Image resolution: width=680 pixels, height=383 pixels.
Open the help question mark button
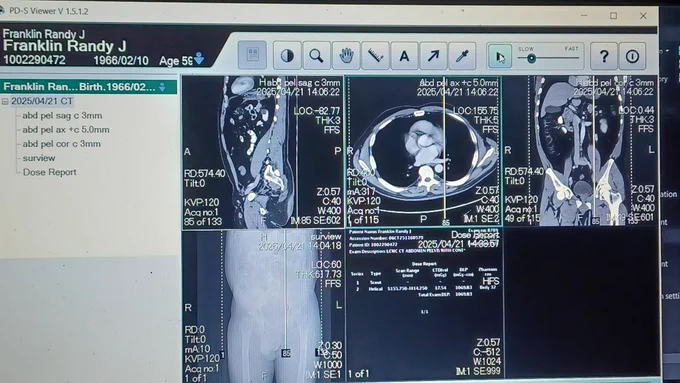coord(604,56)
